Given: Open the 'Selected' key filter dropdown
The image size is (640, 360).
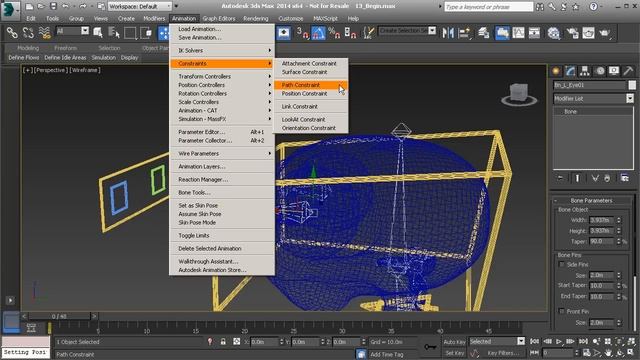Looking at the screenshot, I should click(497, 341).
